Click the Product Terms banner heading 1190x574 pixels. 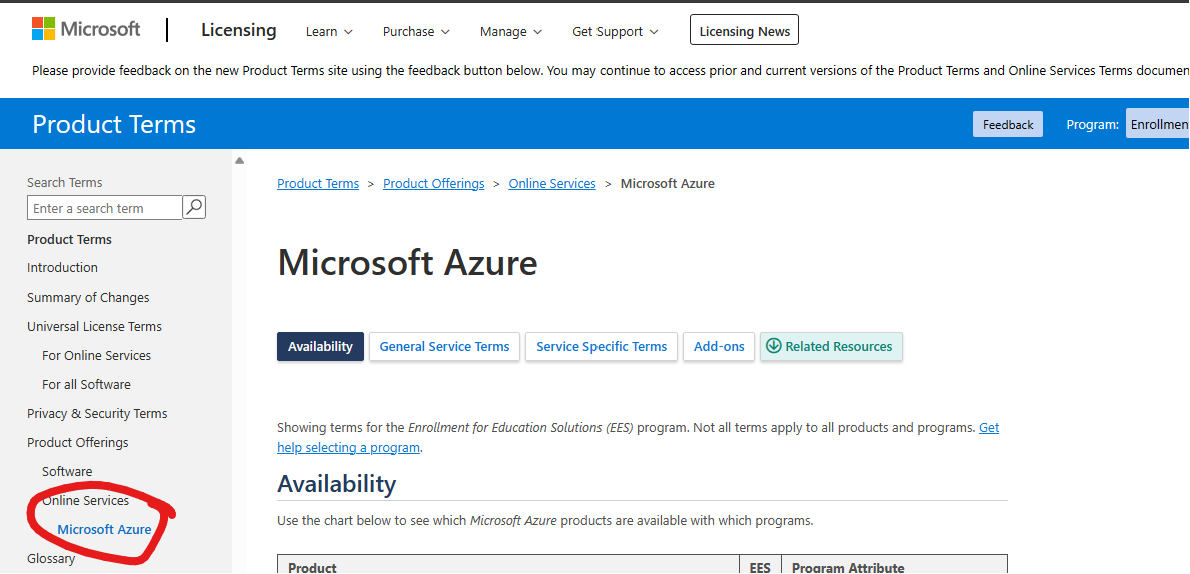(x=114, y=124)
